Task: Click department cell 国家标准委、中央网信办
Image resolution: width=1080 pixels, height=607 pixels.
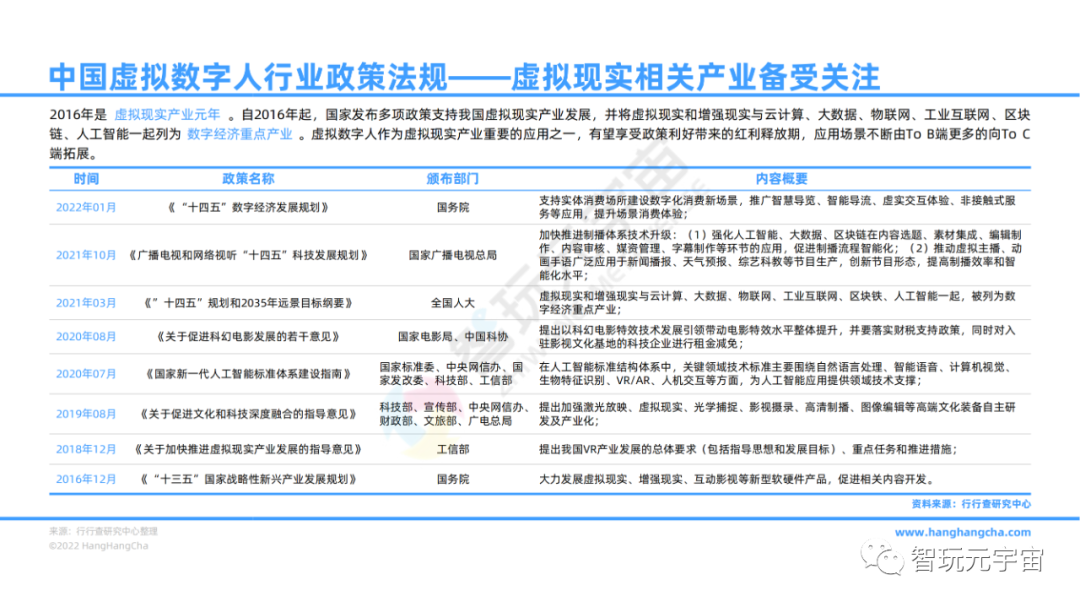Action: coord(451,374)
